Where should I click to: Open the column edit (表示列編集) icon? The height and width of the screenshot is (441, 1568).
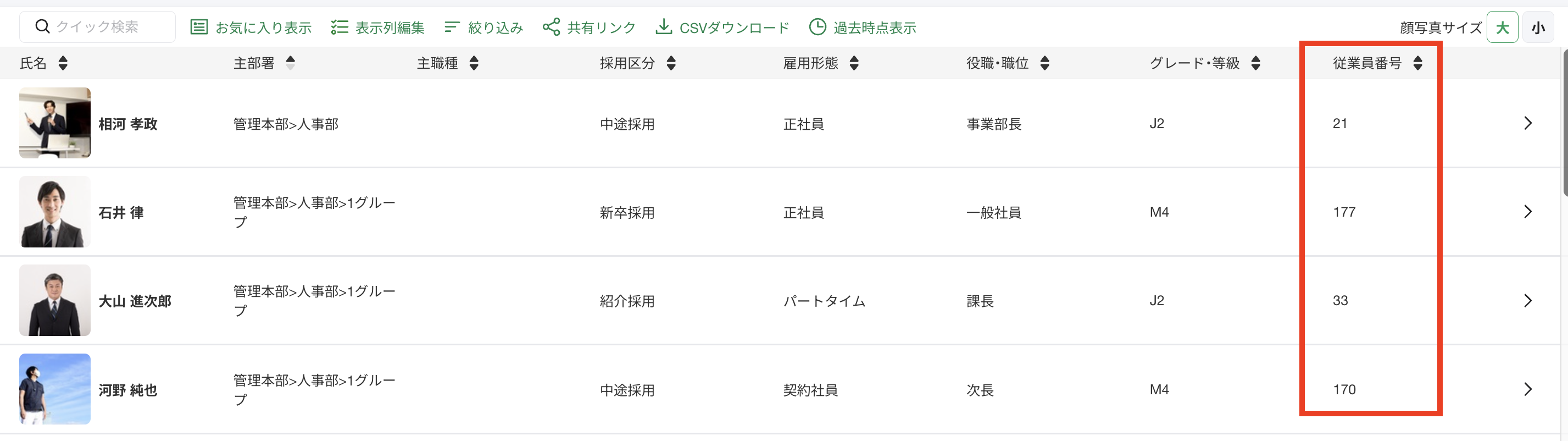(x=339, y=27)
